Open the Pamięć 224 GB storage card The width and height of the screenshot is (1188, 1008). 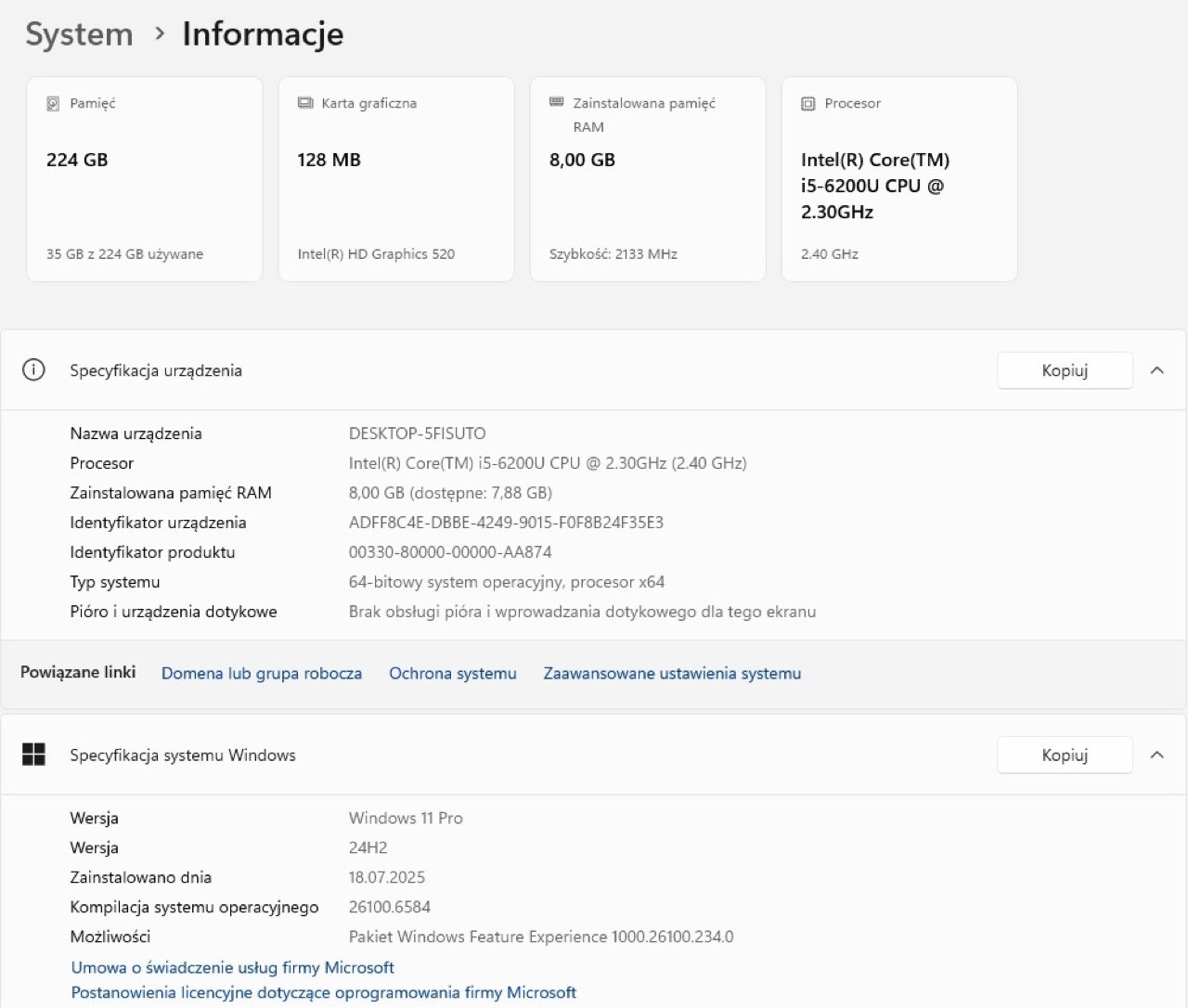[x=145, y=179]
